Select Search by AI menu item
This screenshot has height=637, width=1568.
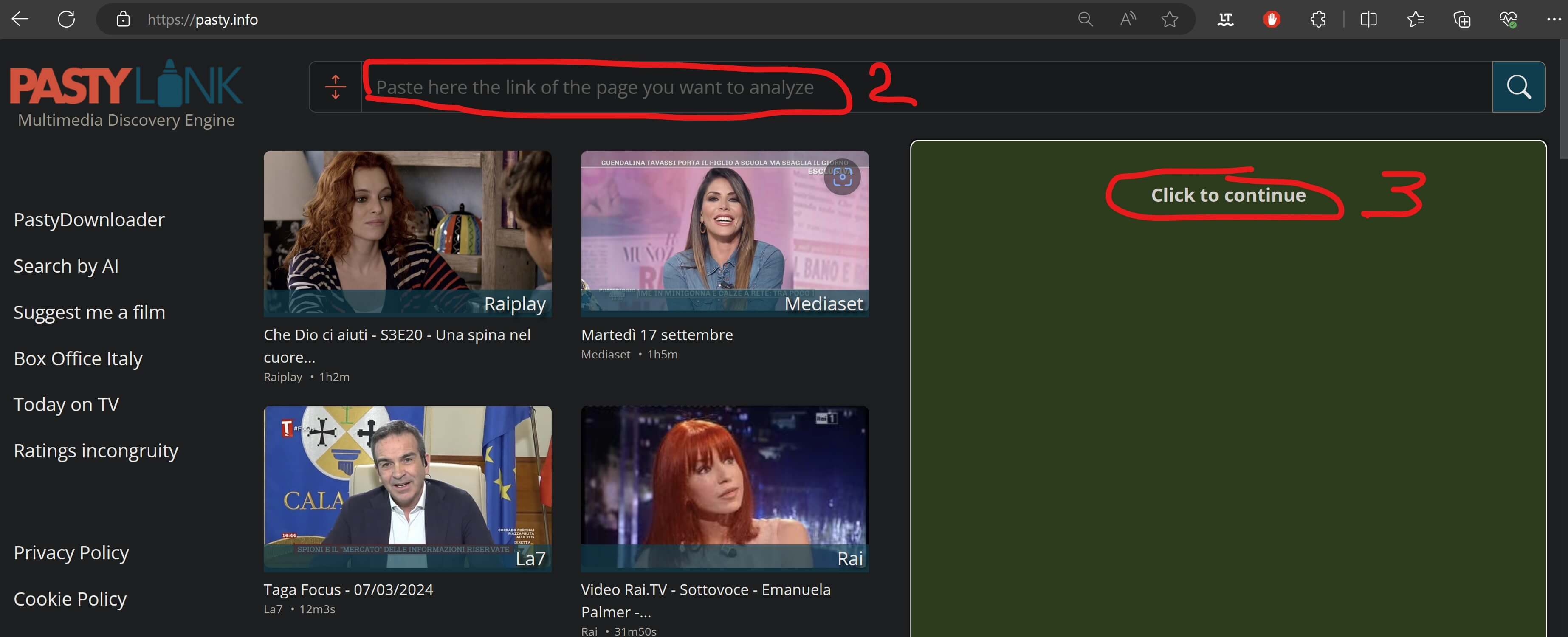coord(66,266)
